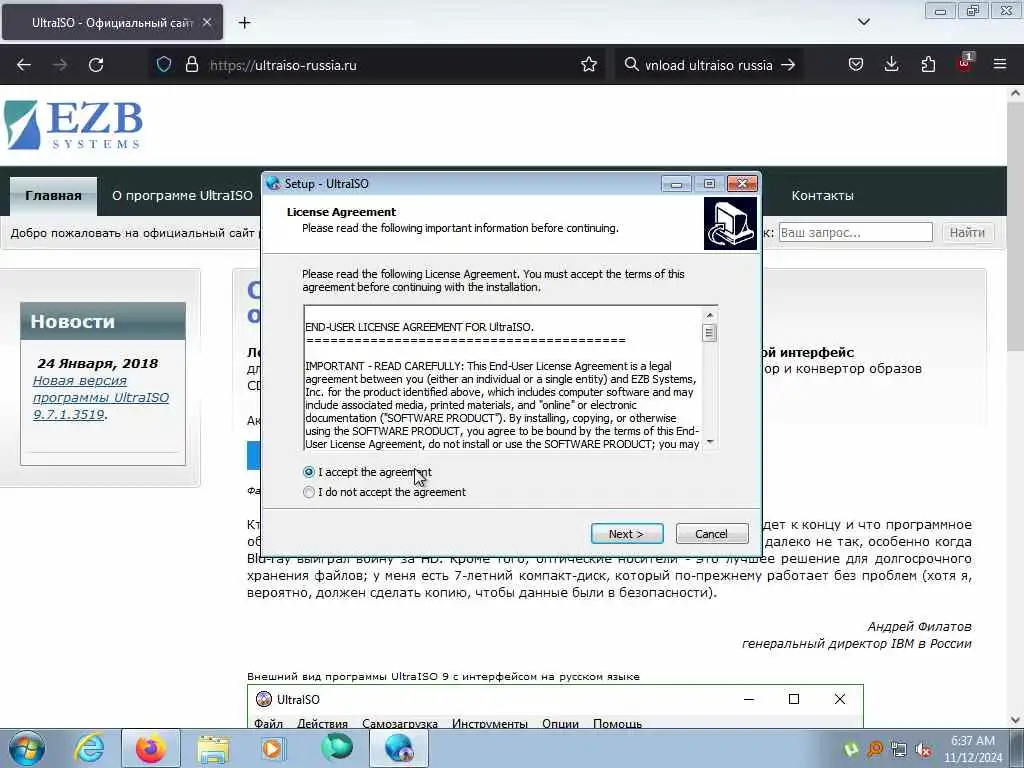Open the Windows Start menu

click(27, 748)
